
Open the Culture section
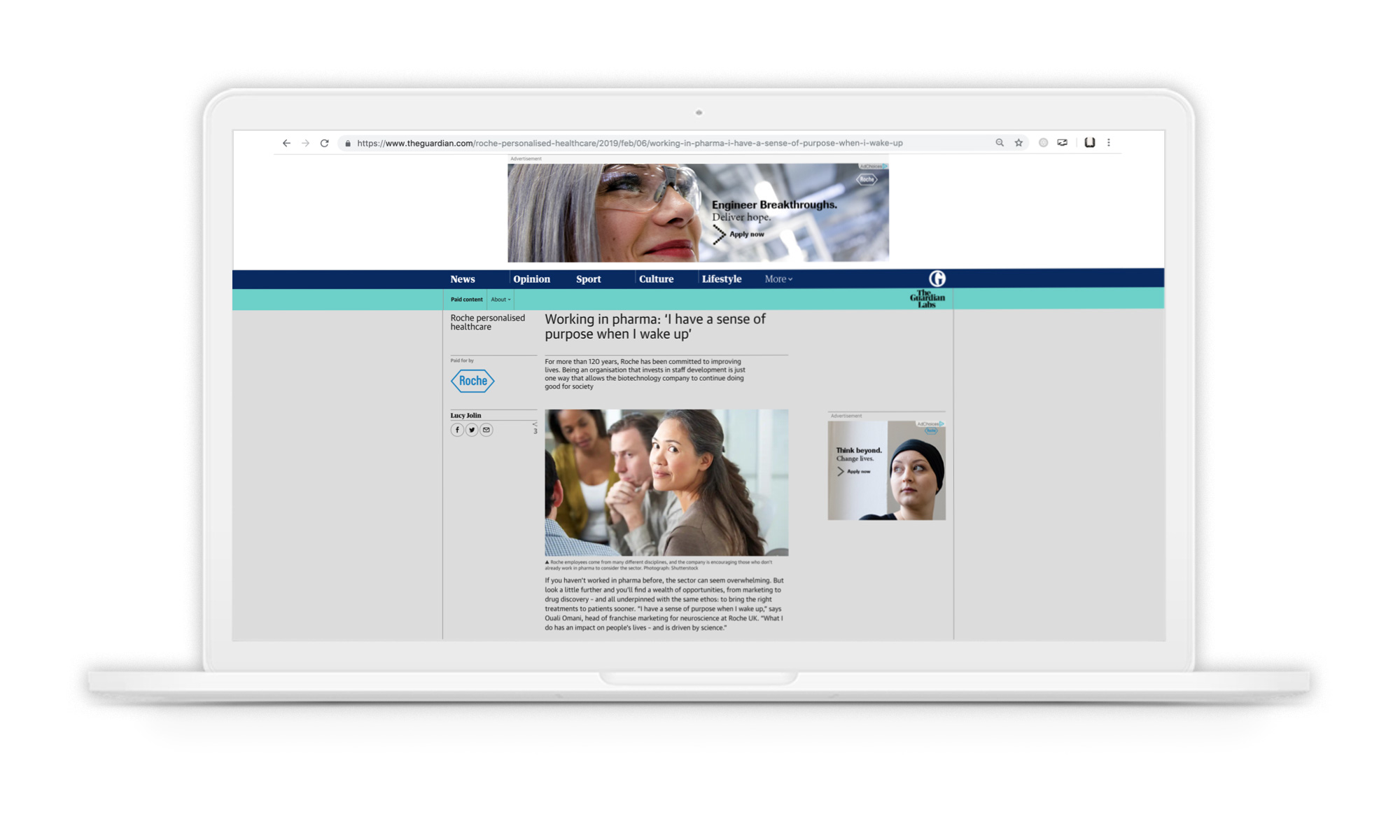(657, 279)
